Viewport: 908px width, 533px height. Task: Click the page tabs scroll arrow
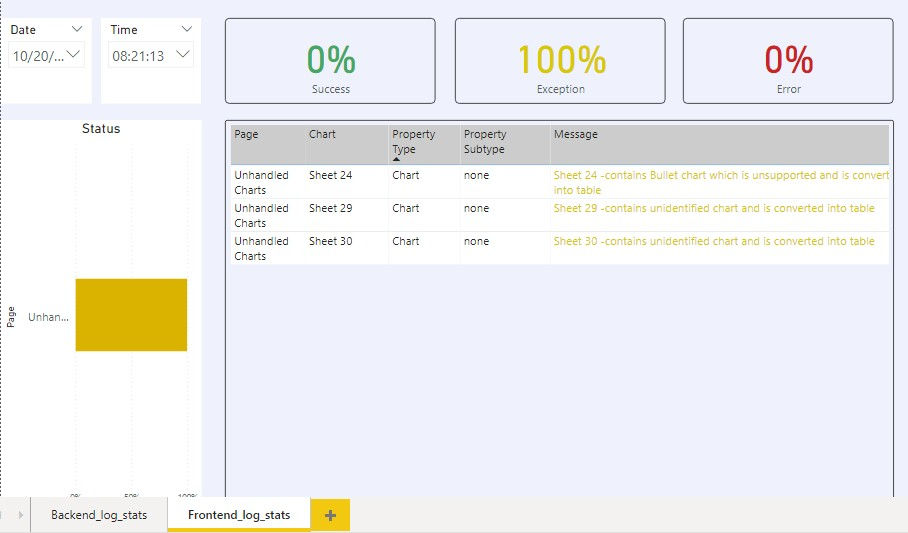pyautogui.click(x=19, y=515)
